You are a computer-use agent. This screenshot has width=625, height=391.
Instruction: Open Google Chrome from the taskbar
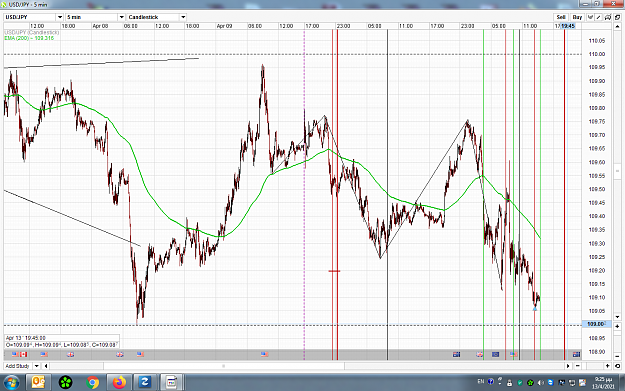pos(92,383)
